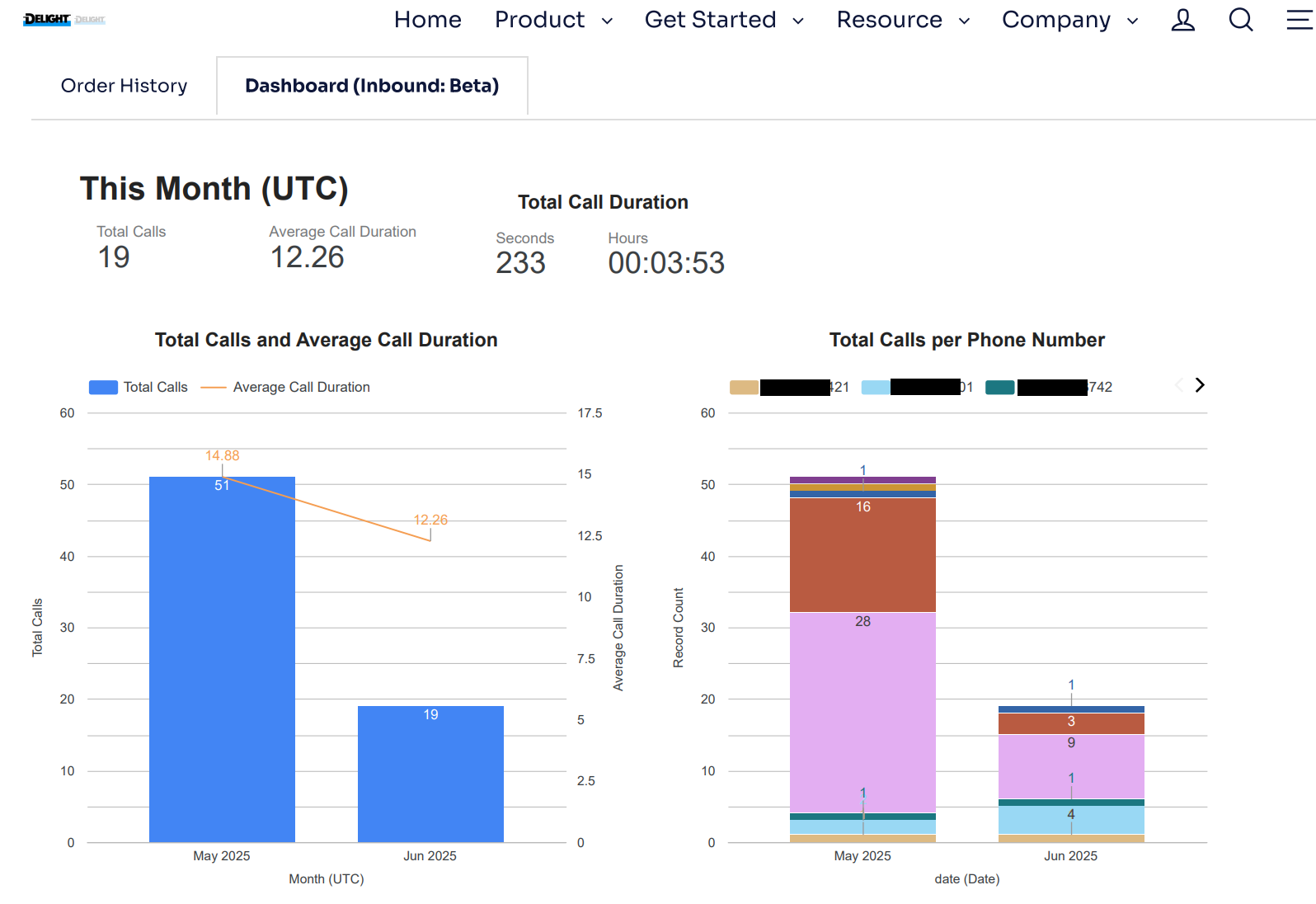Toggle Total Calls legend series
The height and width of the screenshot is (904, 1316).
(139, 388)
